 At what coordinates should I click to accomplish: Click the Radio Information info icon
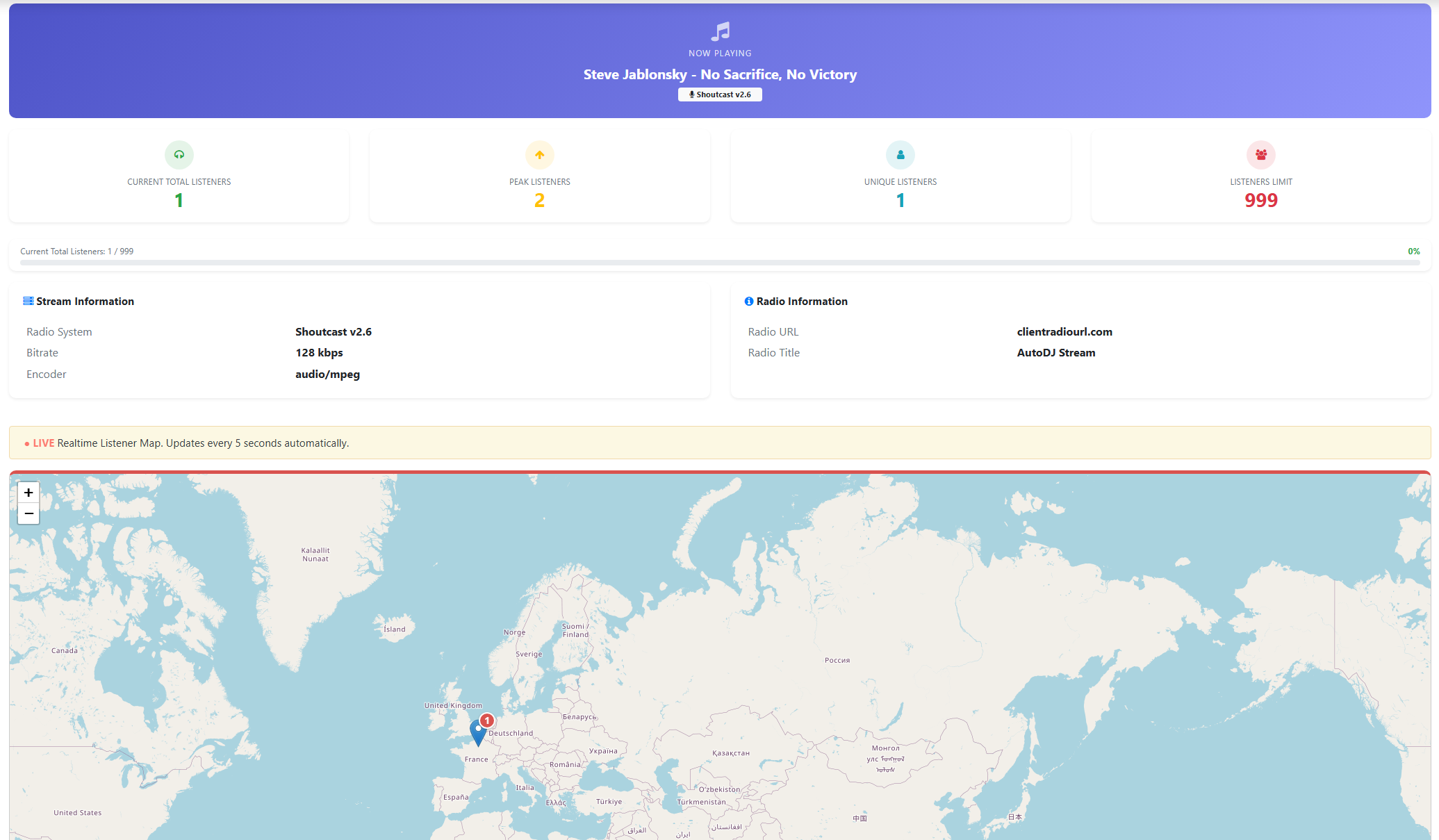tap(749, 301)
